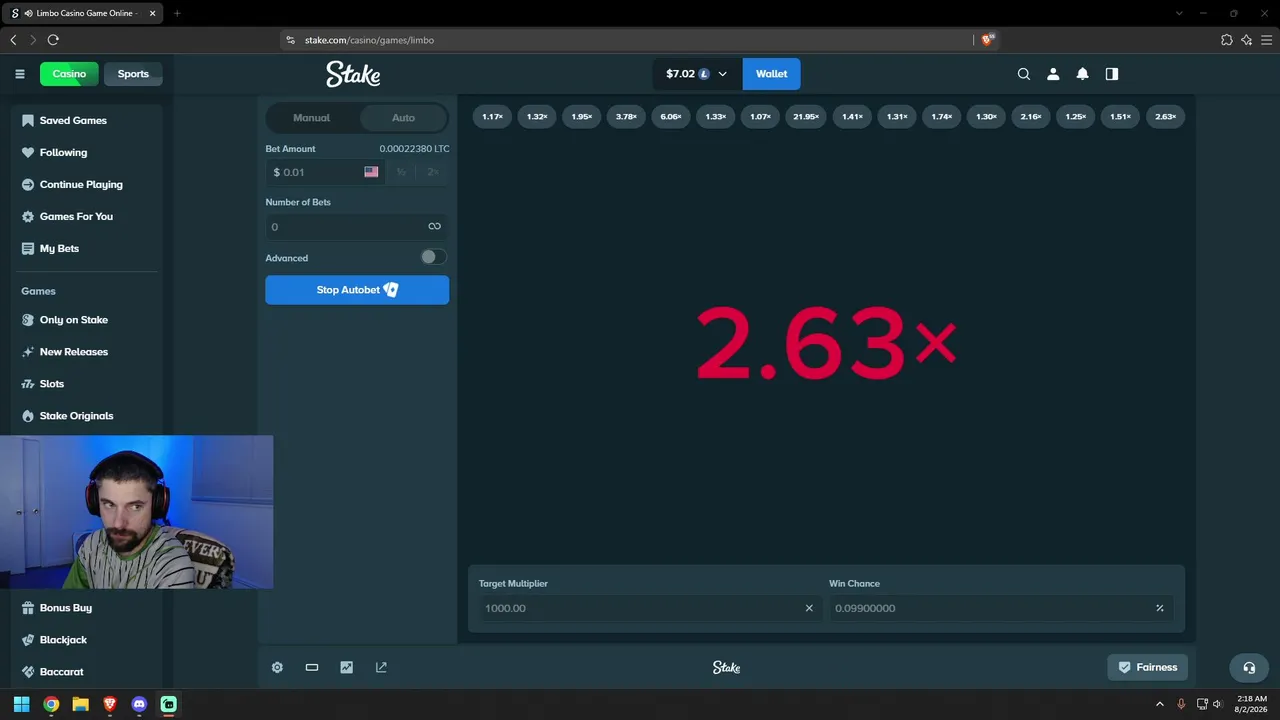Click the percent icon in Win Chance
Image resolution: width=1280 pixels, height=720 pixels.
pos(1160,608)
